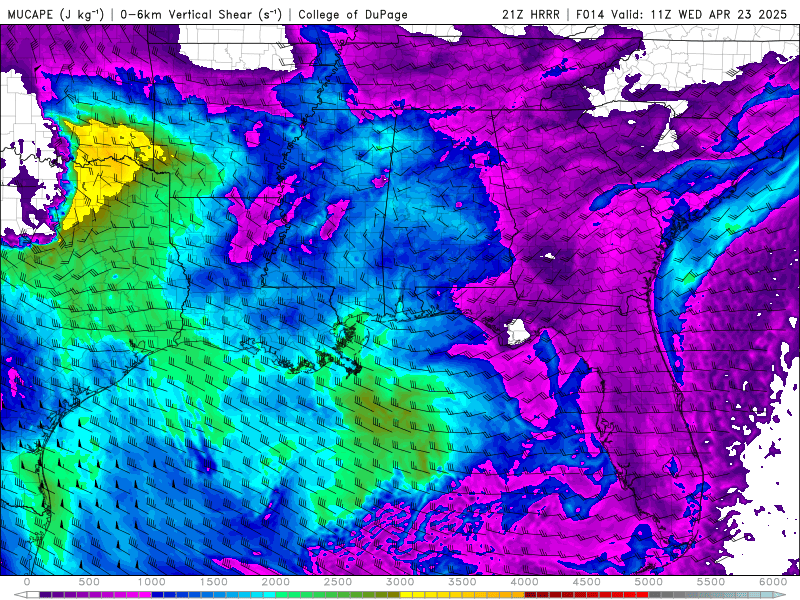Image resolution: width=800 pixels, height=600 pixels.
Task: Click the 3500 colorbar label
Action: point(462,582)
